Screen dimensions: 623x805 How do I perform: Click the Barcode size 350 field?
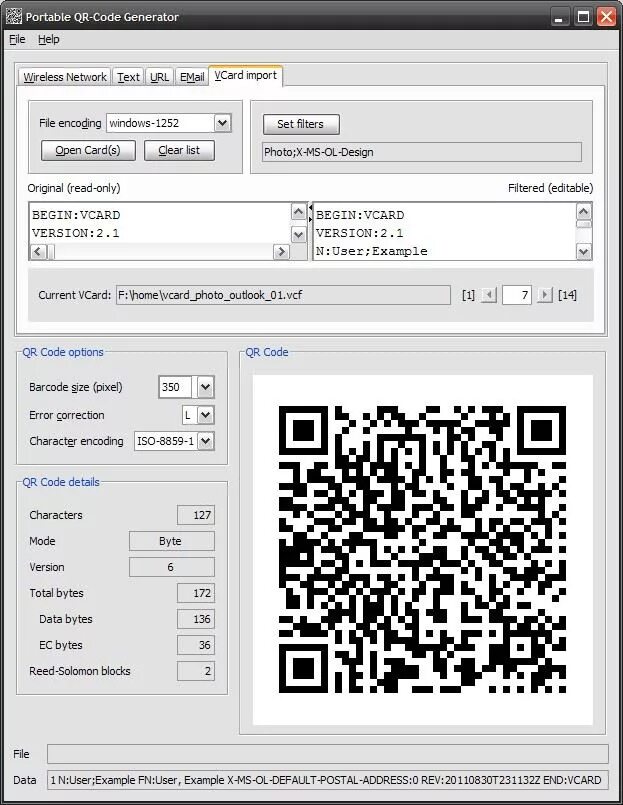(x=176, y=387)
